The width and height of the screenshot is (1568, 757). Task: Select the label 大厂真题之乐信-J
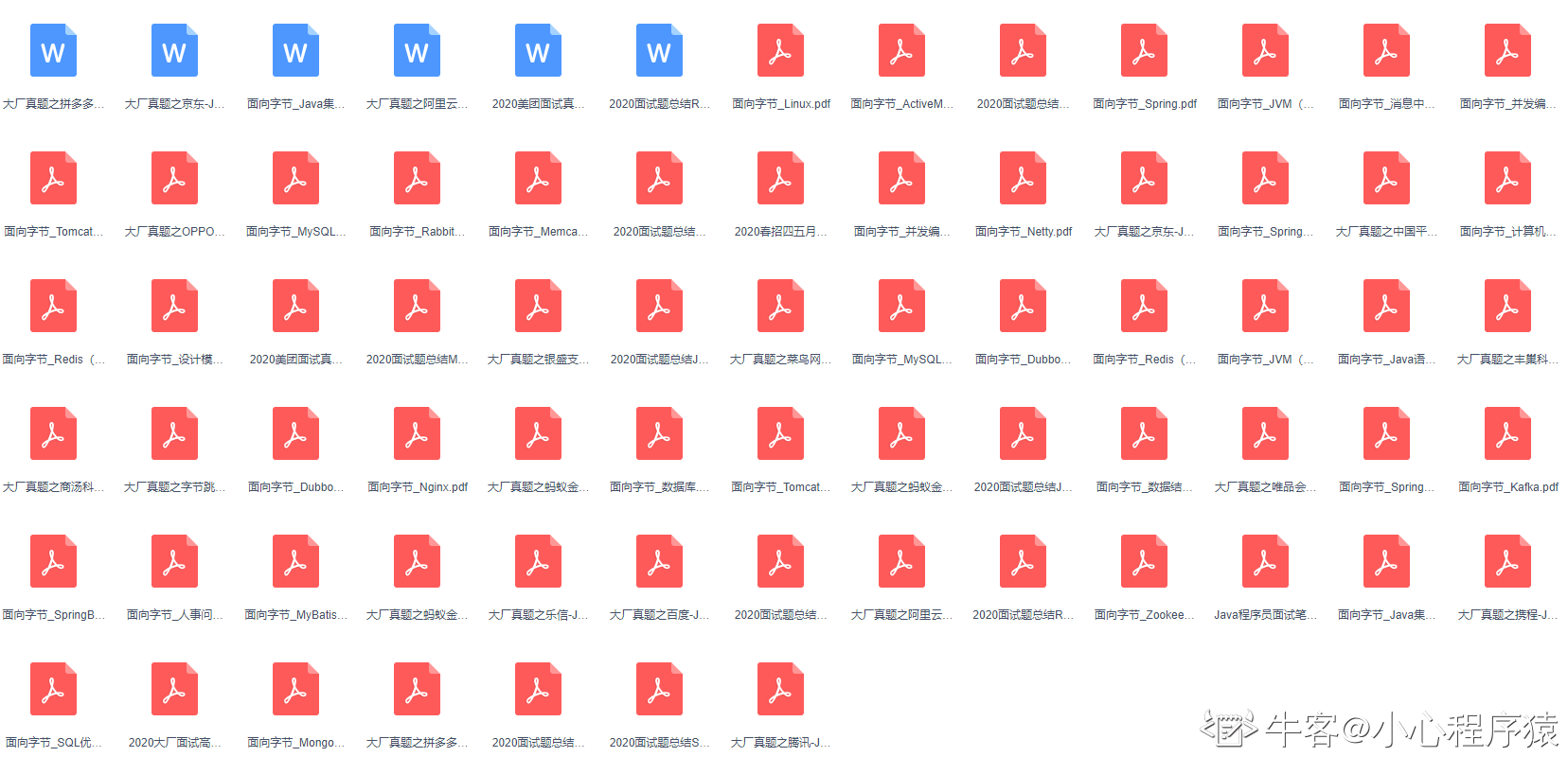(538, 615)
